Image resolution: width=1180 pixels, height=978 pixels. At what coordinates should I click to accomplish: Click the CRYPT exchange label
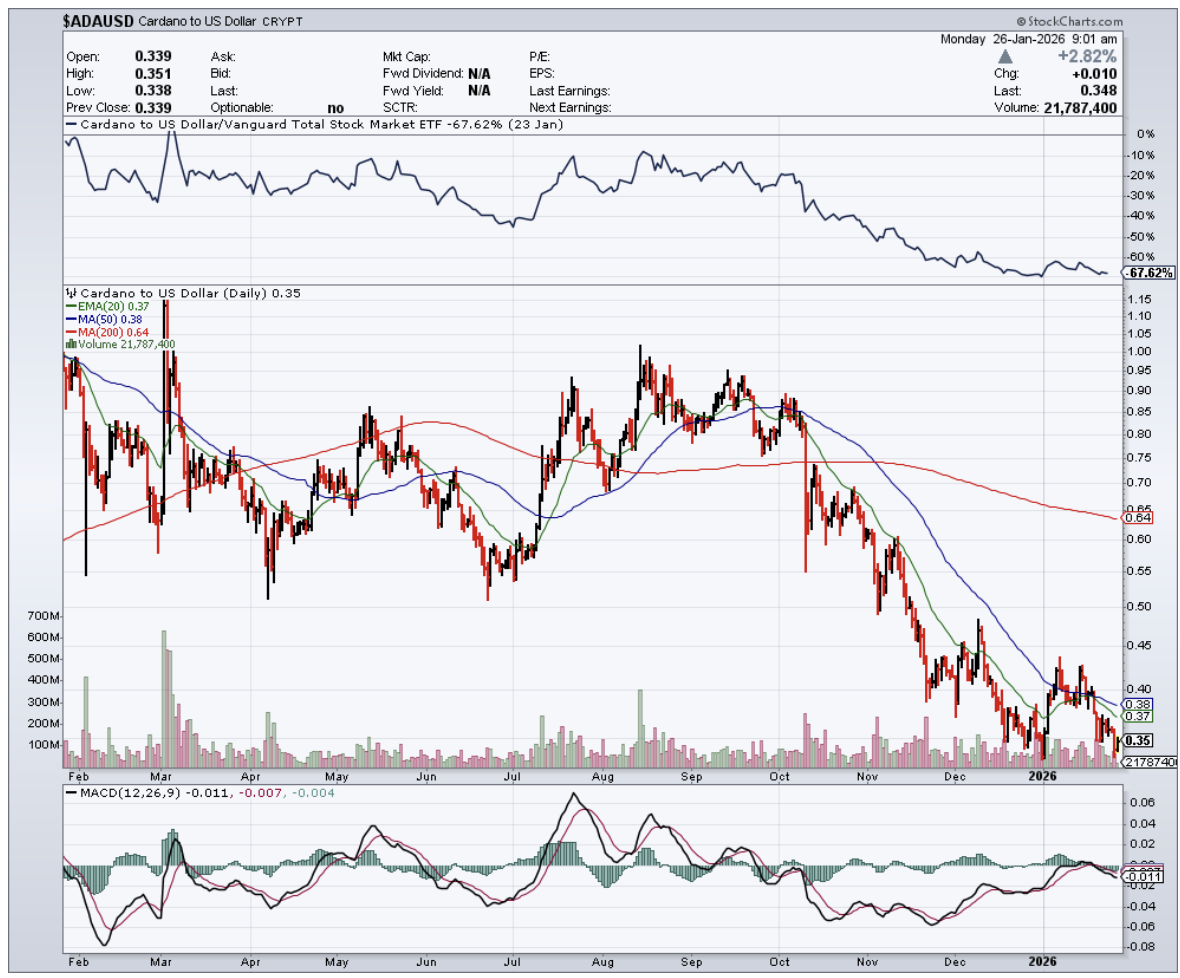click(x=282, y=22)
